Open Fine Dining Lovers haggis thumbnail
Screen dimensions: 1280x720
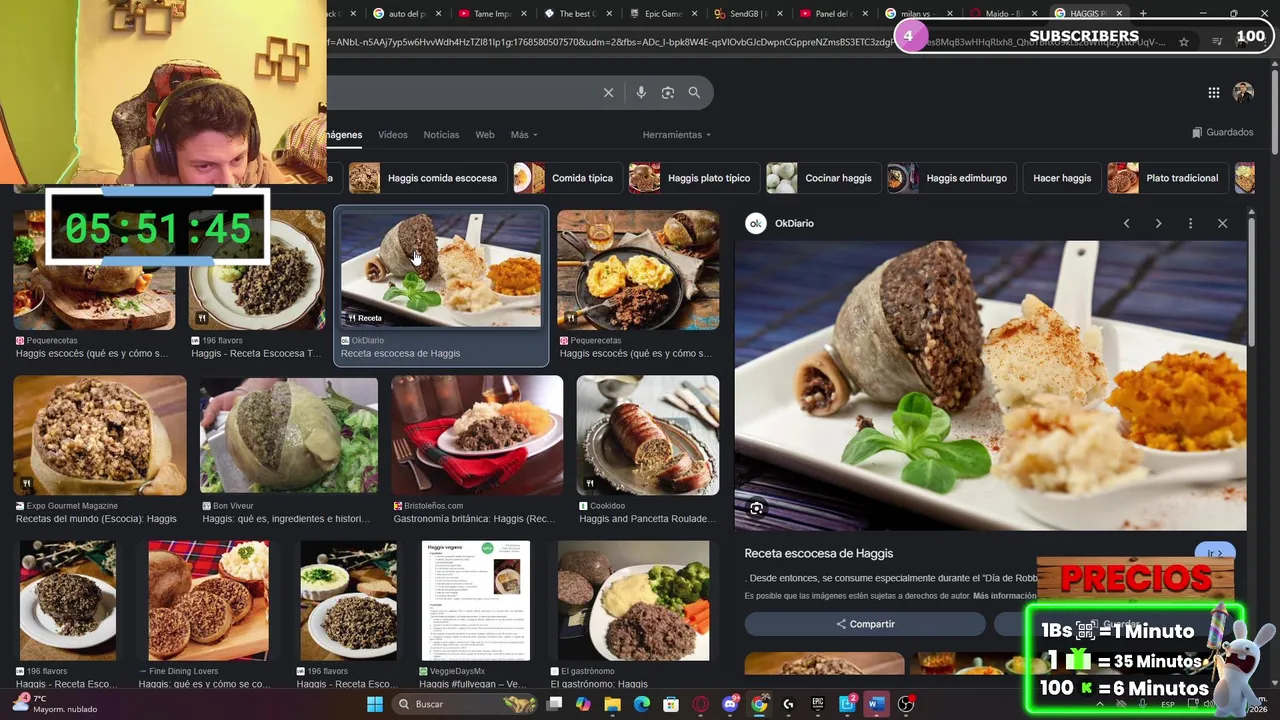(208, 601)
